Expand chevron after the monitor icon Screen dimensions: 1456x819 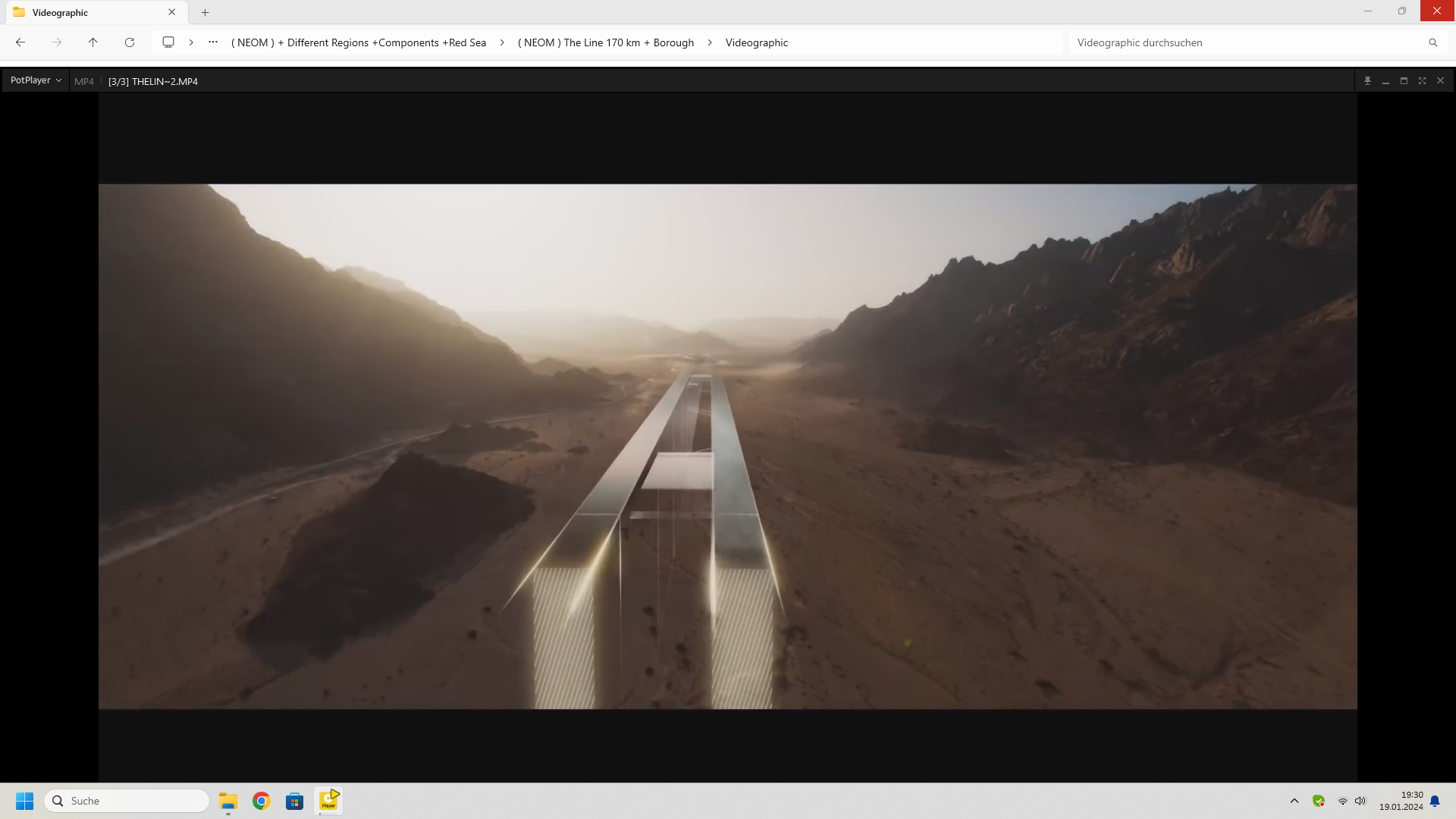click(191, 42)
